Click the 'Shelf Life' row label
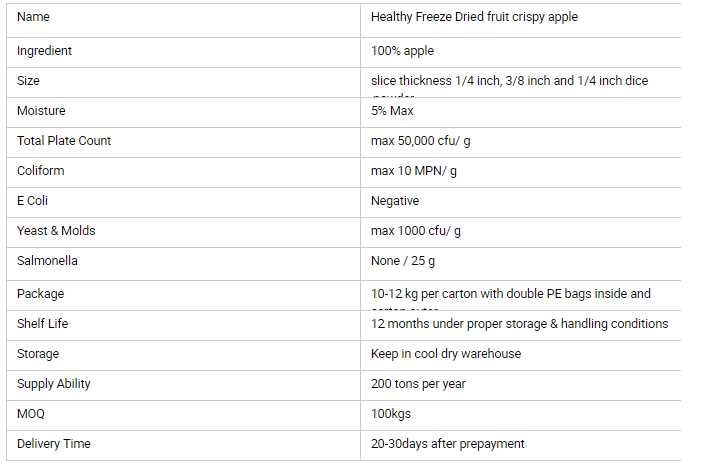 (42, 324)
